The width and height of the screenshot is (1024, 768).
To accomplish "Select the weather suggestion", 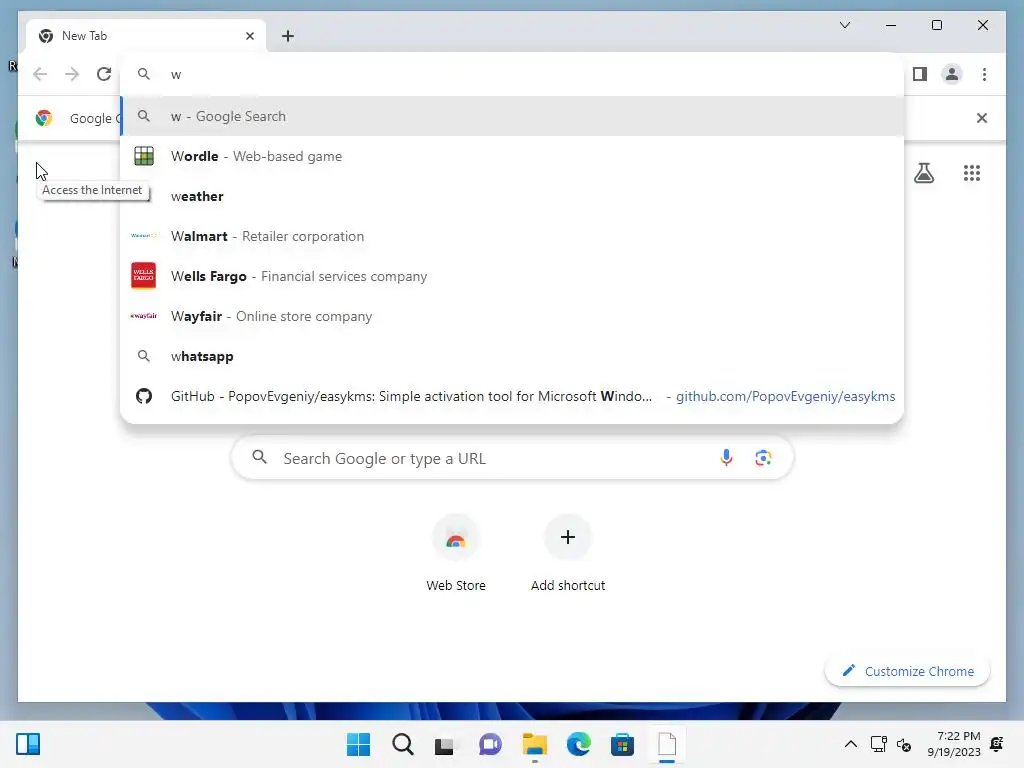I will click(x=512, y=196).
